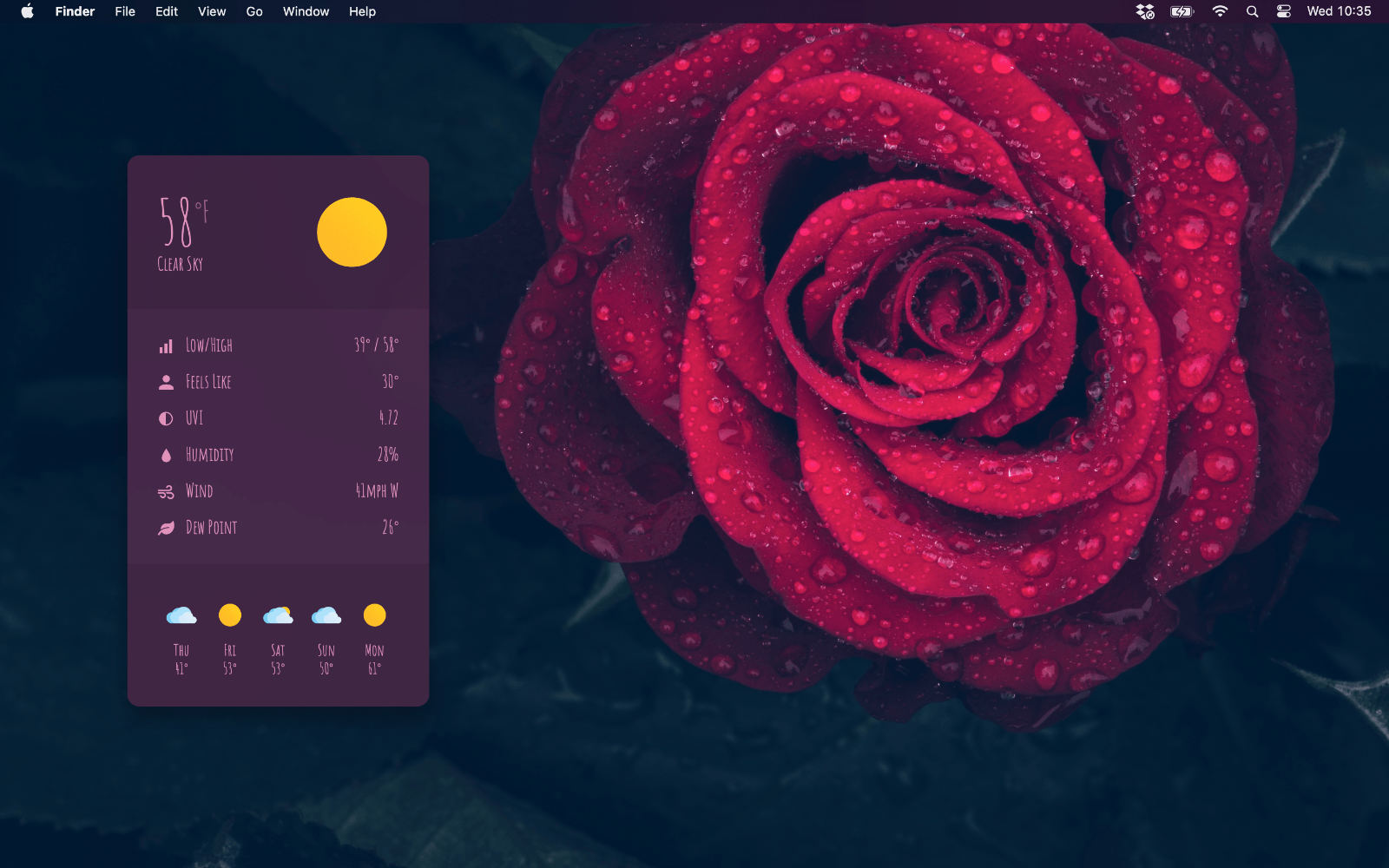The image size is (1389, 868).
Task: Click the 4.72 UVI value
Action: coord(389,418)
